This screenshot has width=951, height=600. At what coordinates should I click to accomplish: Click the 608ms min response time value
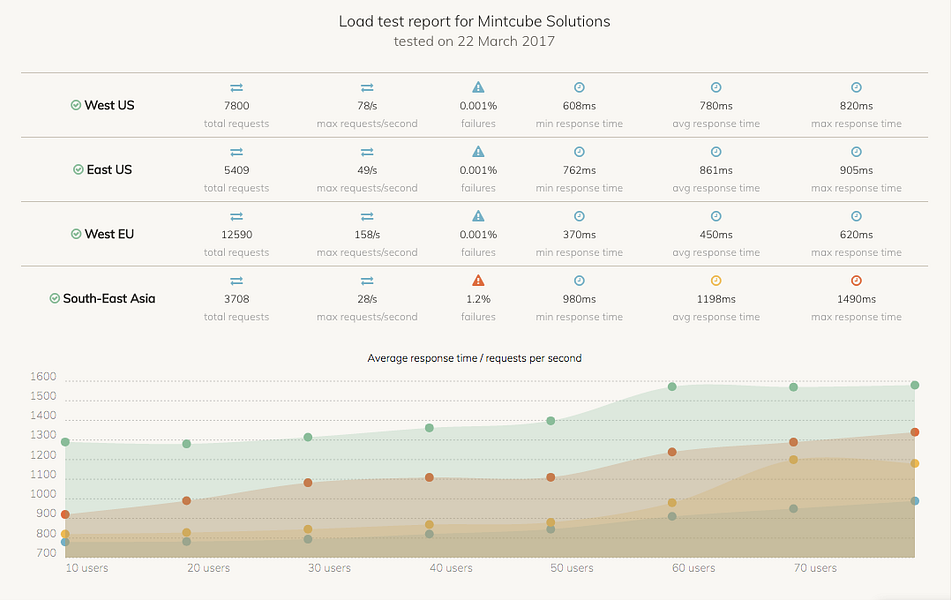tap(579, 106)
